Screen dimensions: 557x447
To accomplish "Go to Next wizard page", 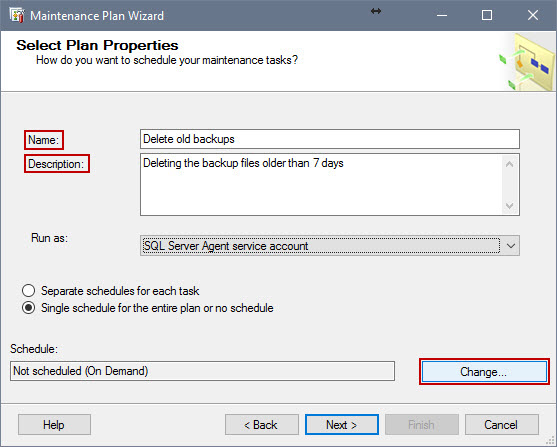I will pos(342,425).
